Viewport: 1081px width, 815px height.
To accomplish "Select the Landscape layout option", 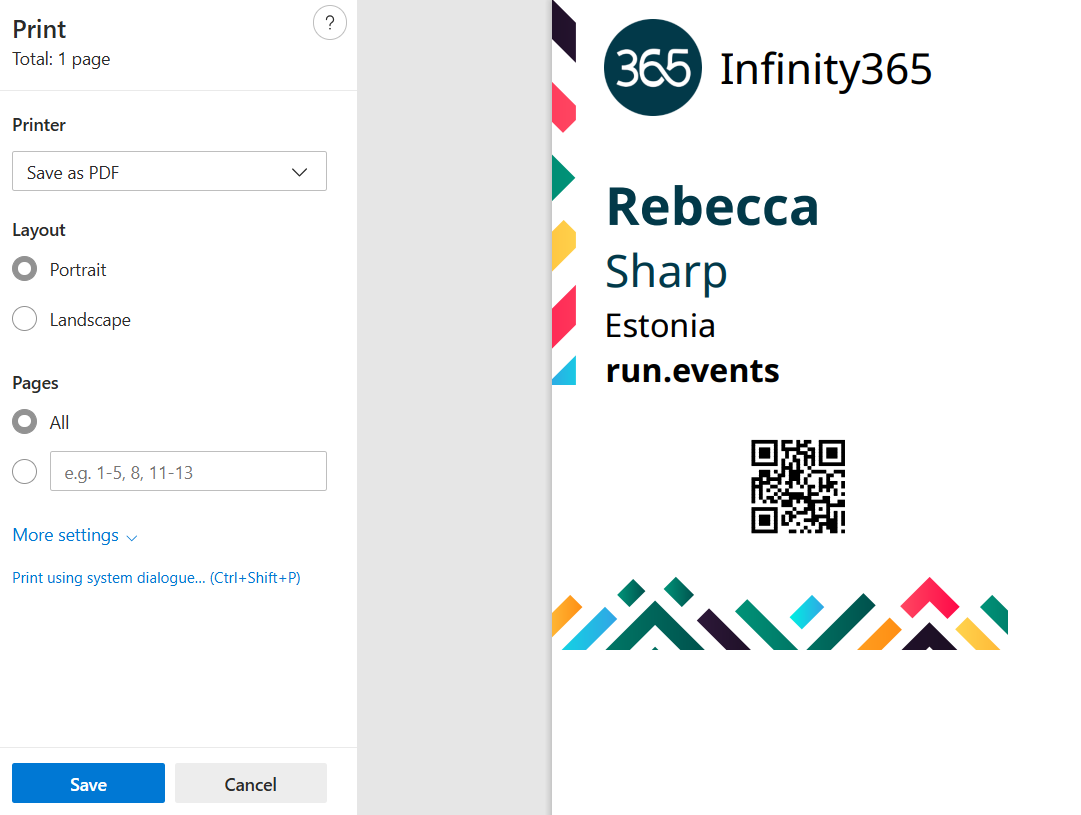I will click(x=25, y=320).
